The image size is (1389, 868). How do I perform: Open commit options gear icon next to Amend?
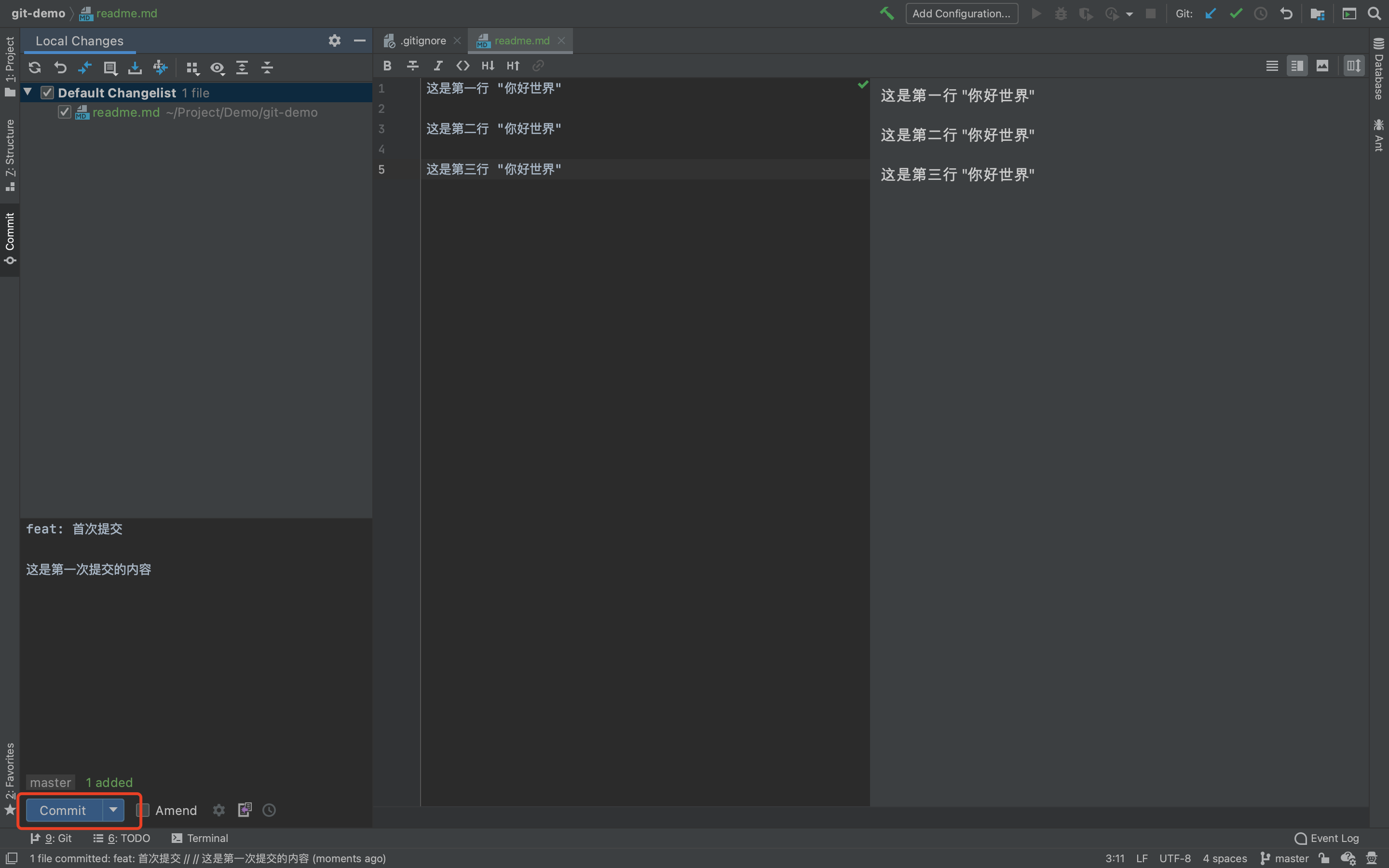[218, 810]
